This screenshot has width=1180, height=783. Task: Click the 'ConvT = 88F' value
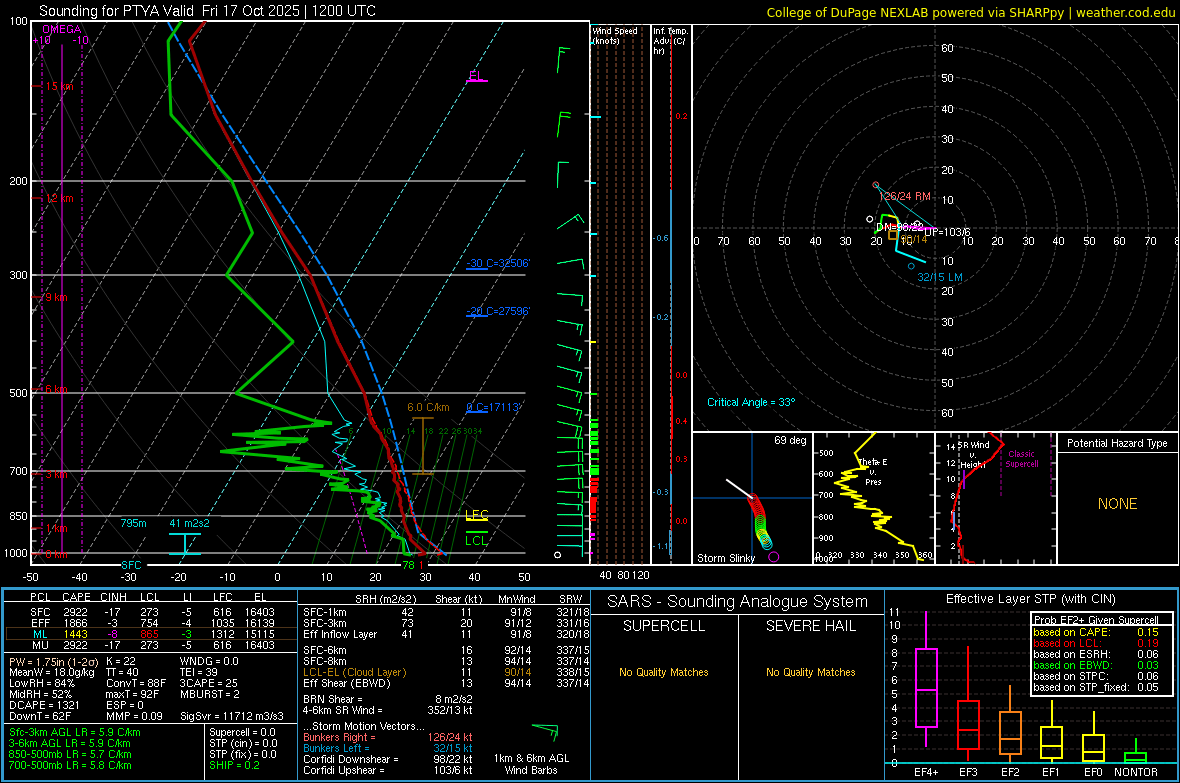point(136,684)
